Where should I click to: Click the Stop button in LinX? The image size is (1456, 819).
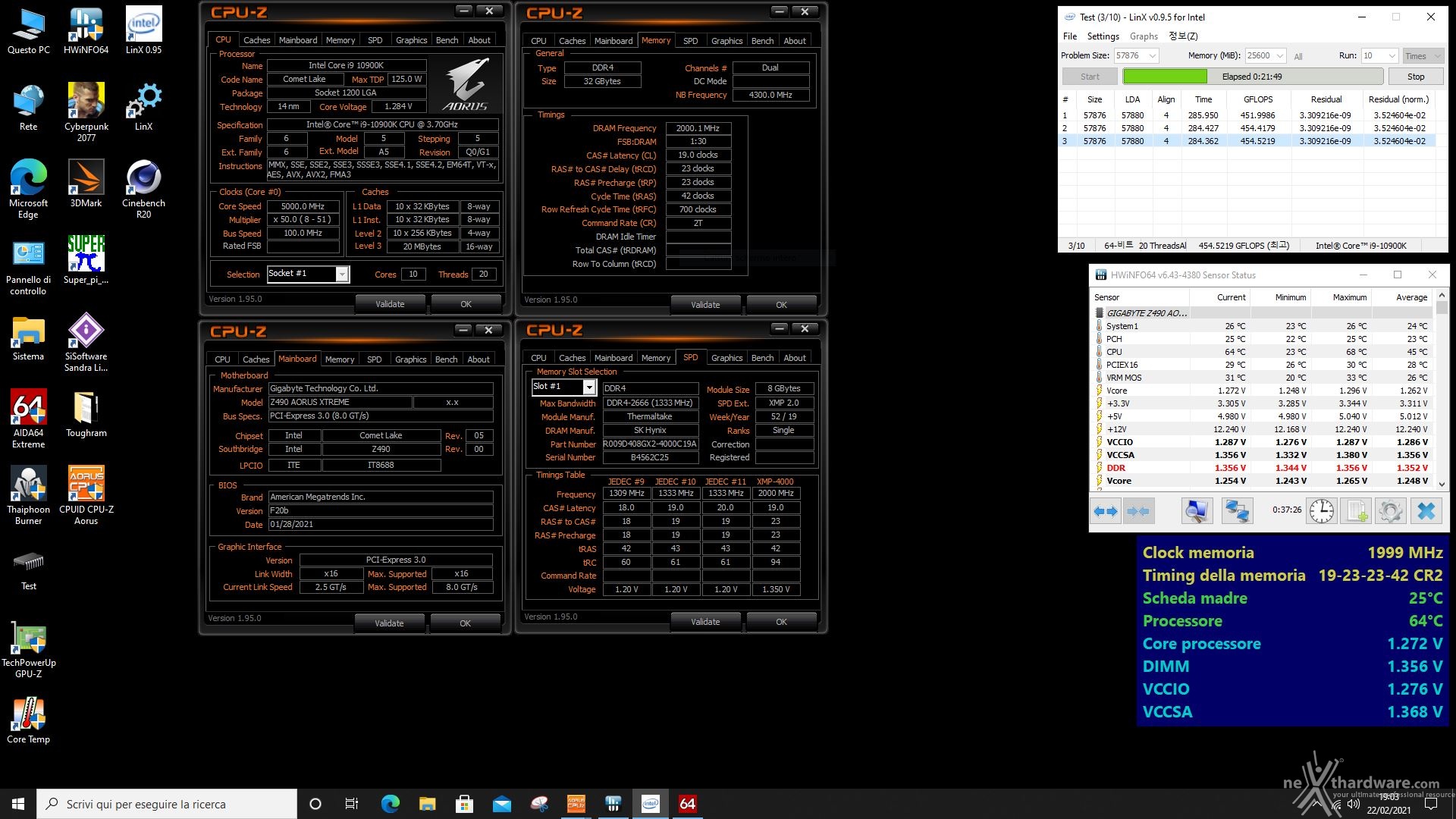[1416, 77]
